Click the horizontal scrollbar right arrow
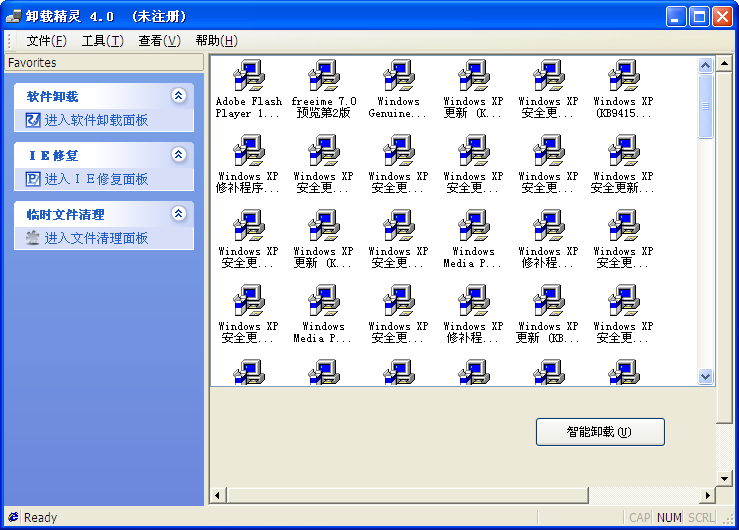Screen dimensions: 739x530 click(x=708, y=496)
